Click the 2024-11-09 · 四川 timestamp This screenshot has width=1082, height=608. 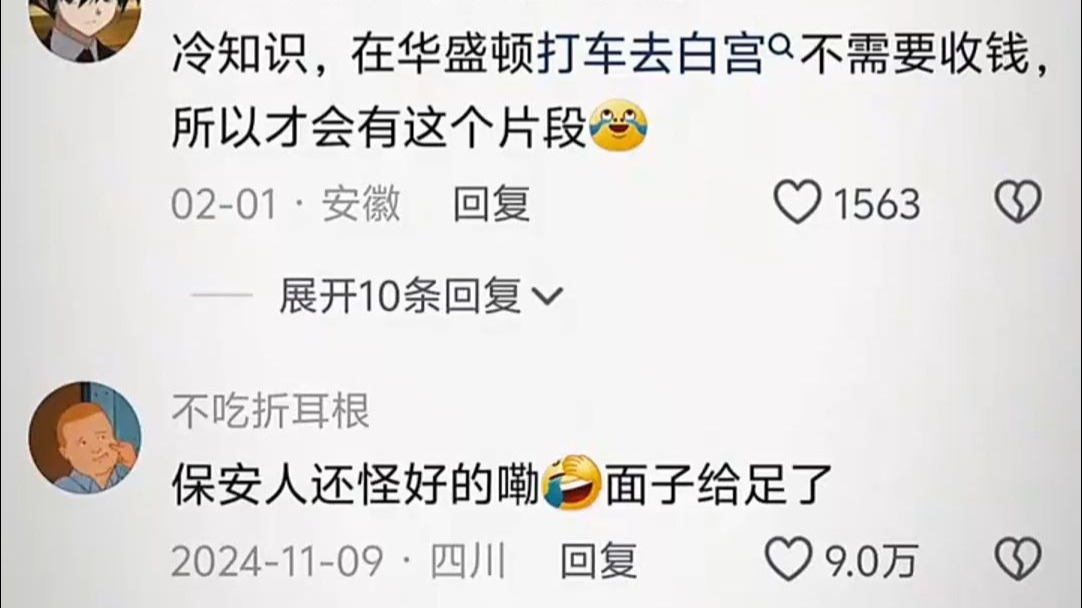(339, 561)
